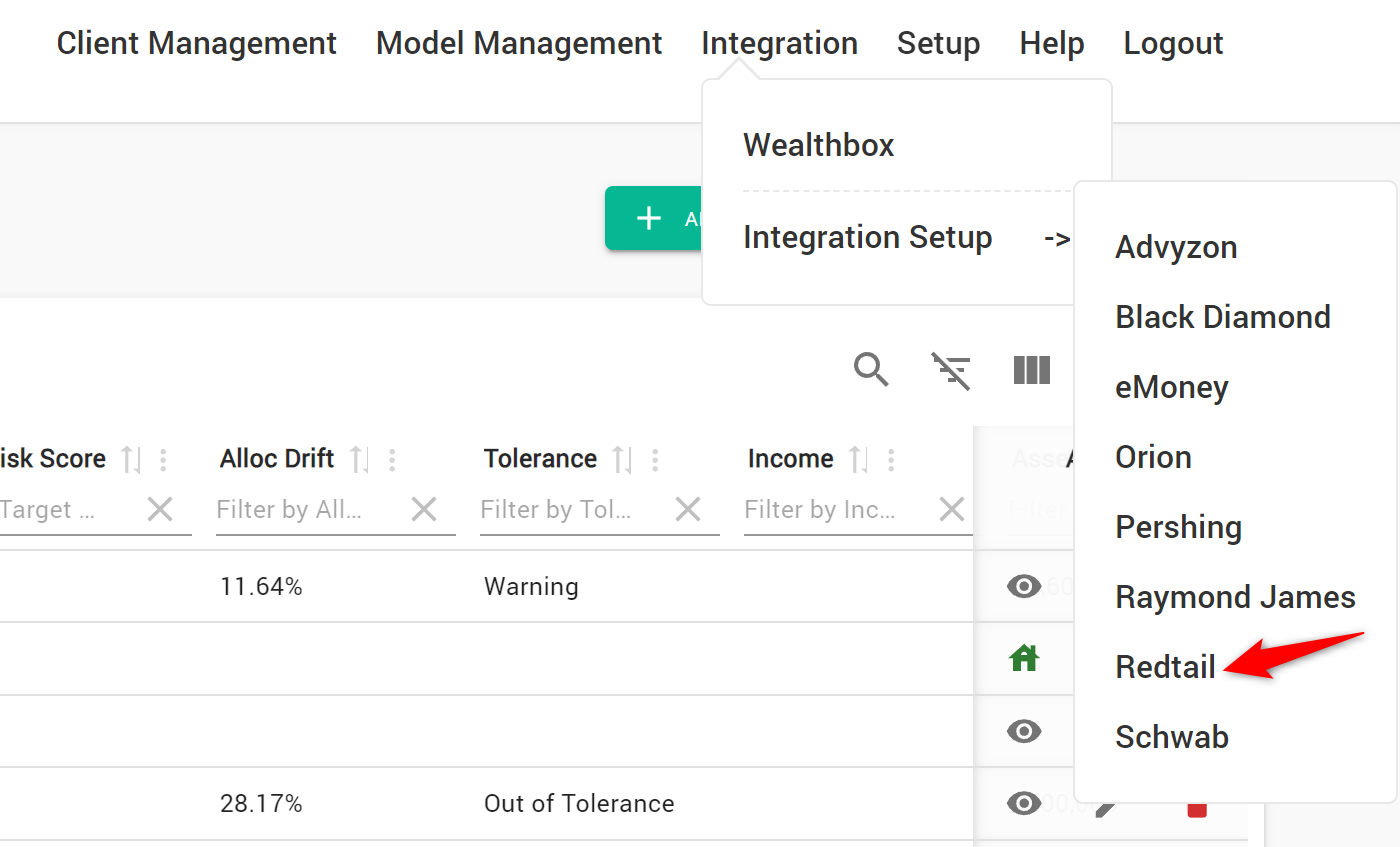Click the Warning tolerance cell
The image size is (1400, 847).
click(x=531, y=586)
